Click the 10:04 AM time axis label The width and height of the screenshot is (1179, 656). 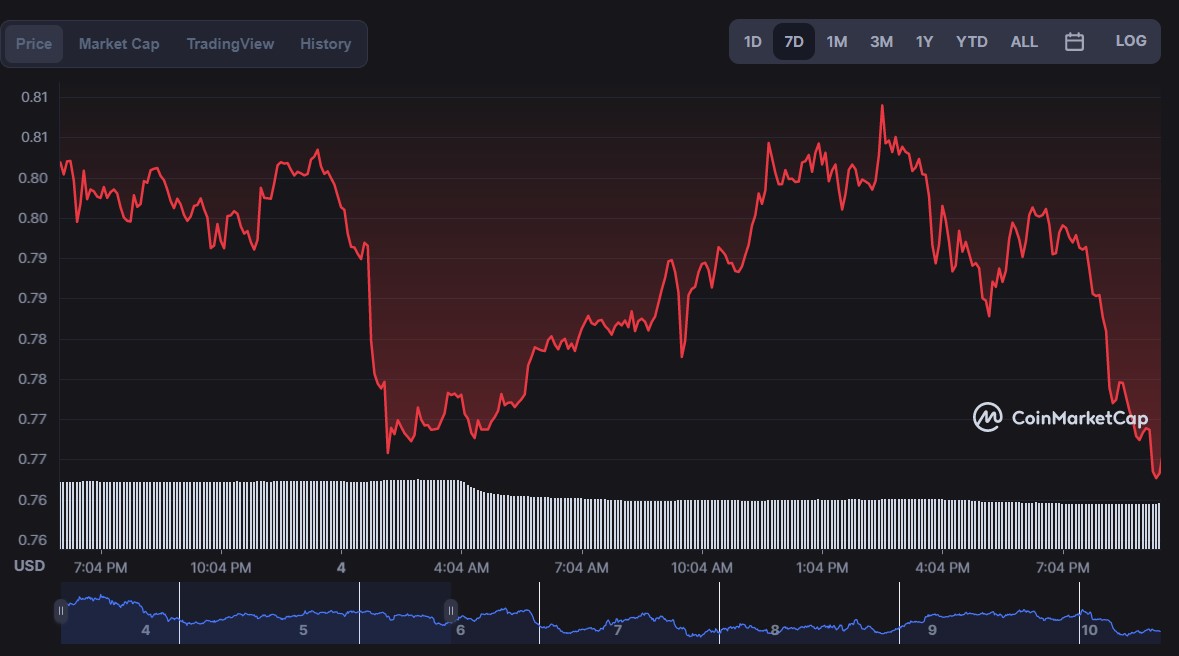[702, 568]
